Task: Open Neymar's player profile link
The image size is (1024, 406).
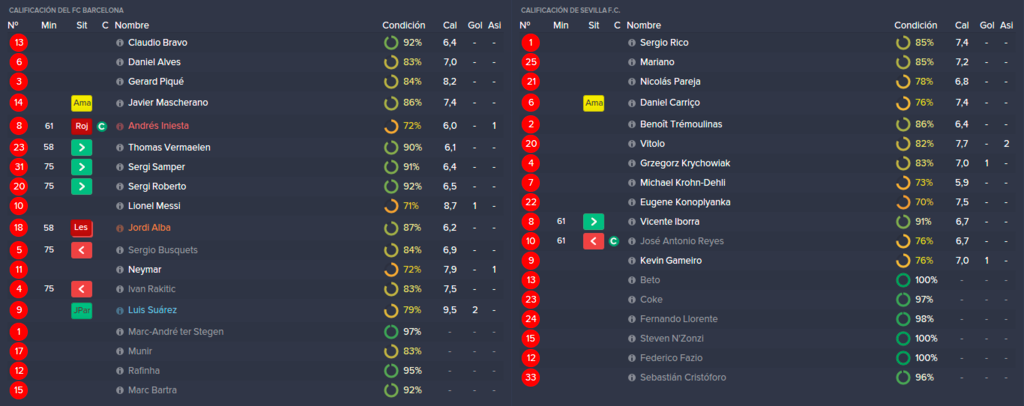Action: click(144, 270)
